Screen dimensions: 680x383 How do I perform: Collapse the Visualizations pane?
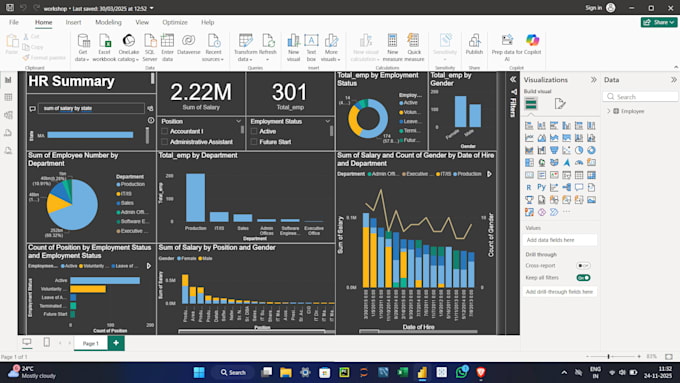tap(593, 80)
